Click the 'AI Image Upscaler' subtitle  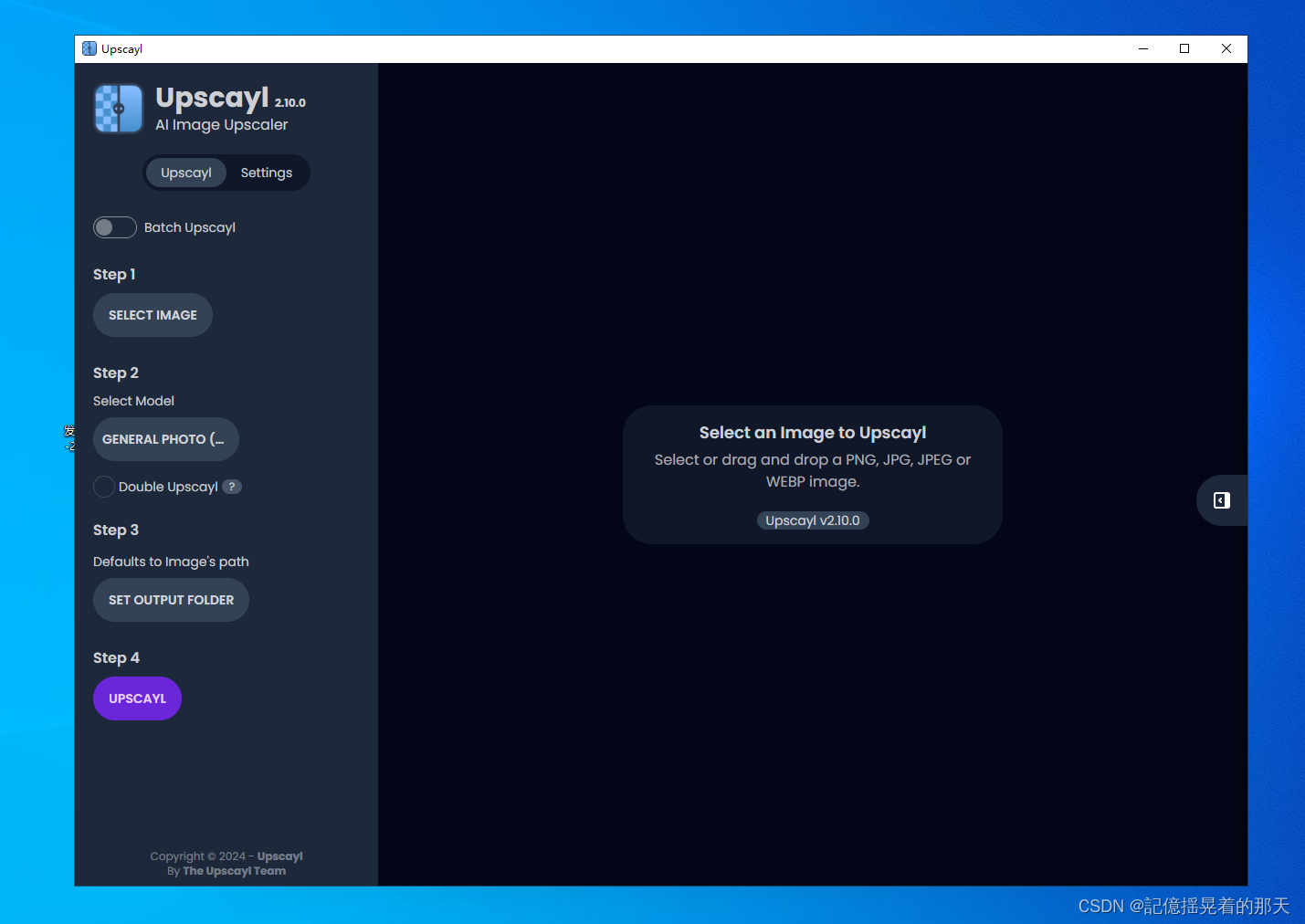[222, 125]
